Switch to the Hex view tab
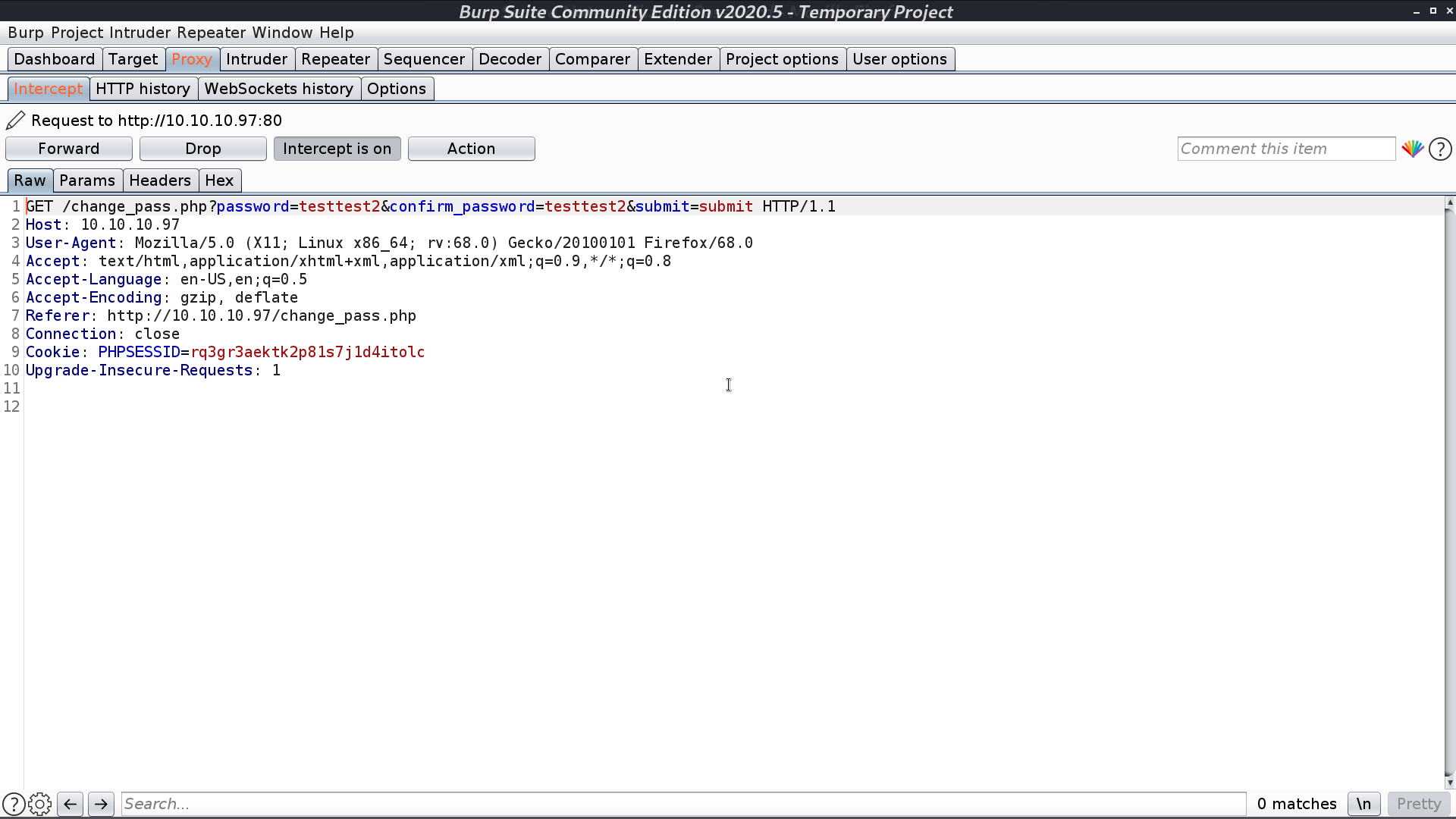The width and height of the screenshot is (1456, 819). click(x=219, y=180)
